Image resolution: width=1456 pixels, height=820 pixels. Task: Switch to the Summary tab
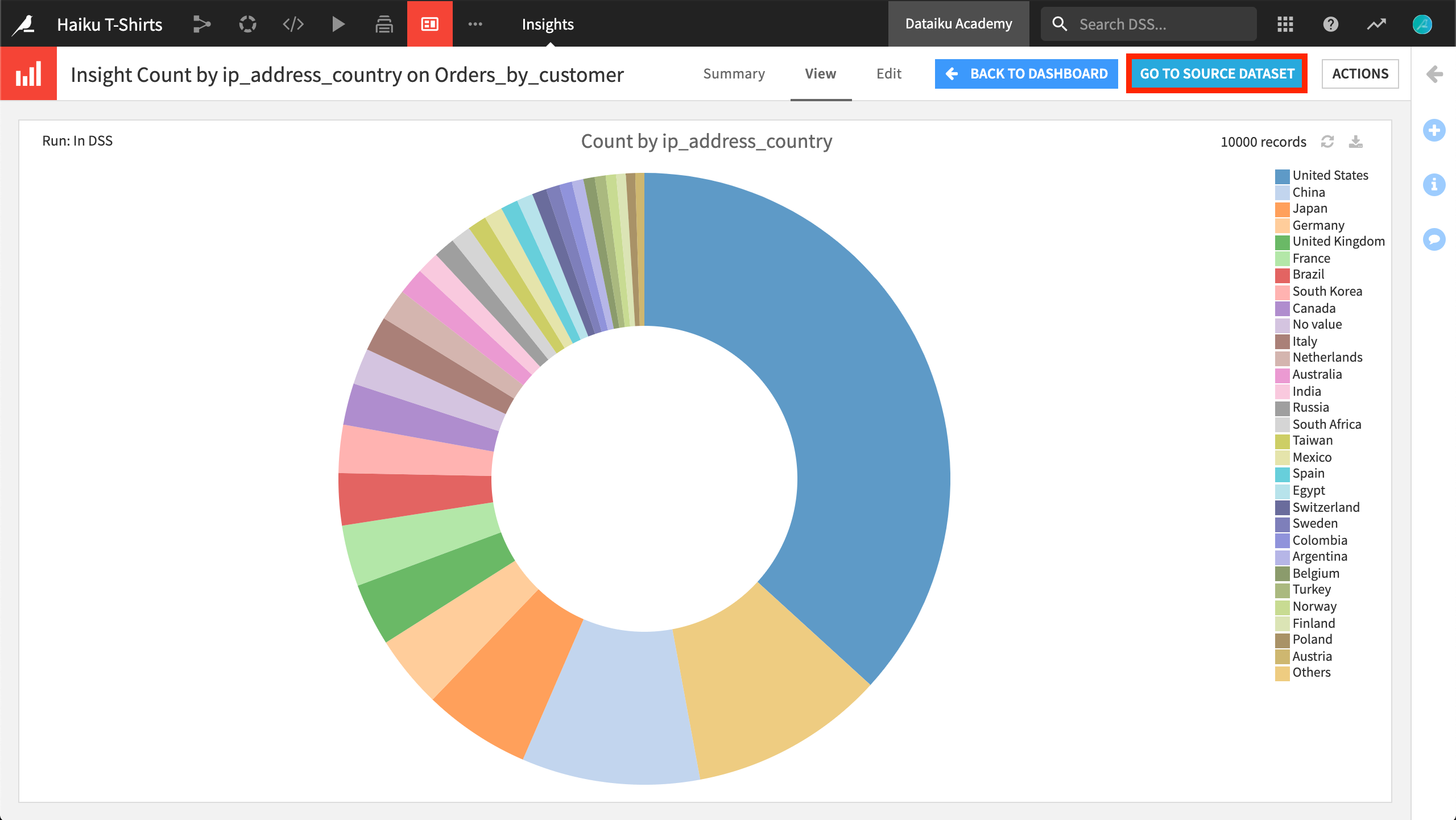click(x=732, y=73)
